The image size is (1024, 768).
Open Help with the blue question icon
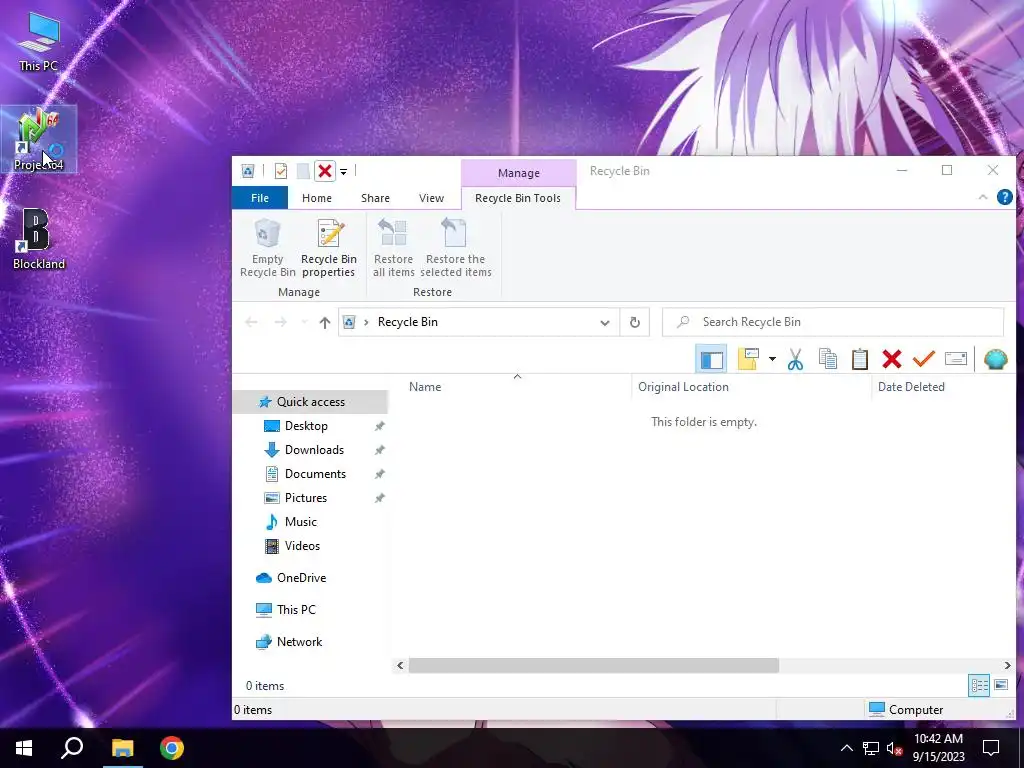[1005, 197]
